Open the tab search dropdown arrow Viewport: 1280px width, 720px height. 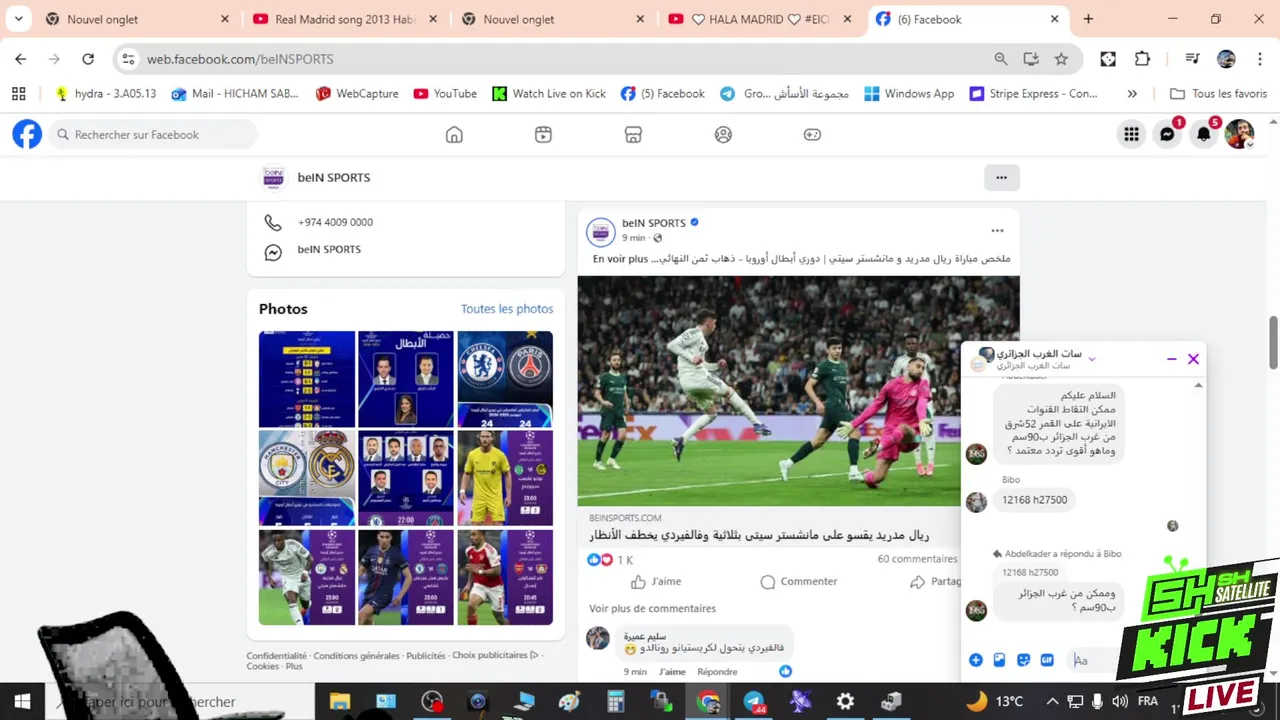[18, 19]
